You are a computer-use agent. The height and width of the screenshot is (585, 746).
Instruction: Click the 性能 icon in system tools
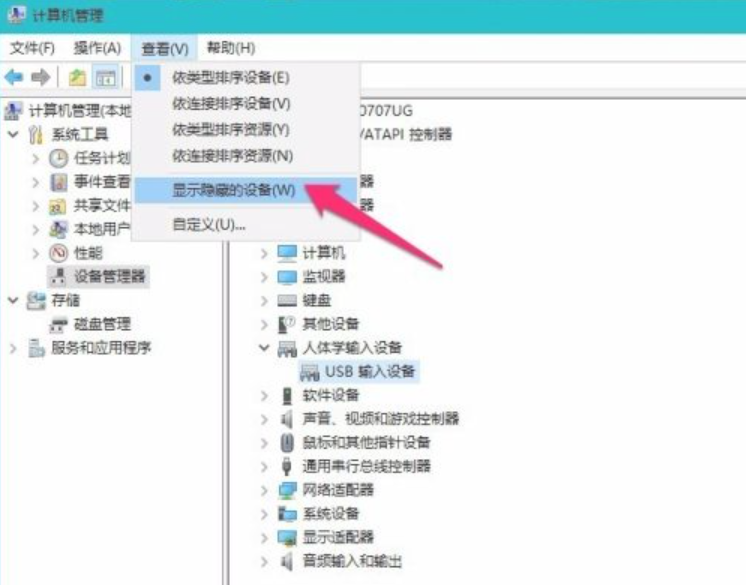[59, 253]
